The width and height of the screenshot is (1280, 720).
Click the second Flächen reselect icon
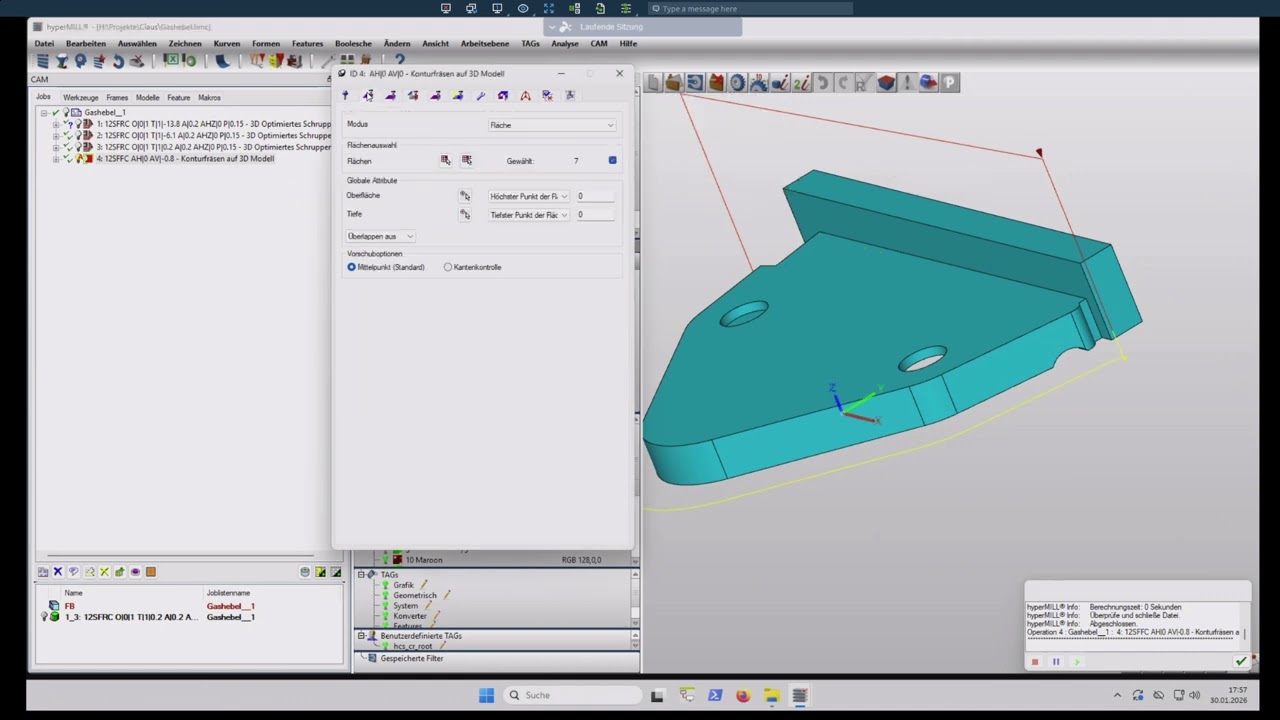[466, 160]
